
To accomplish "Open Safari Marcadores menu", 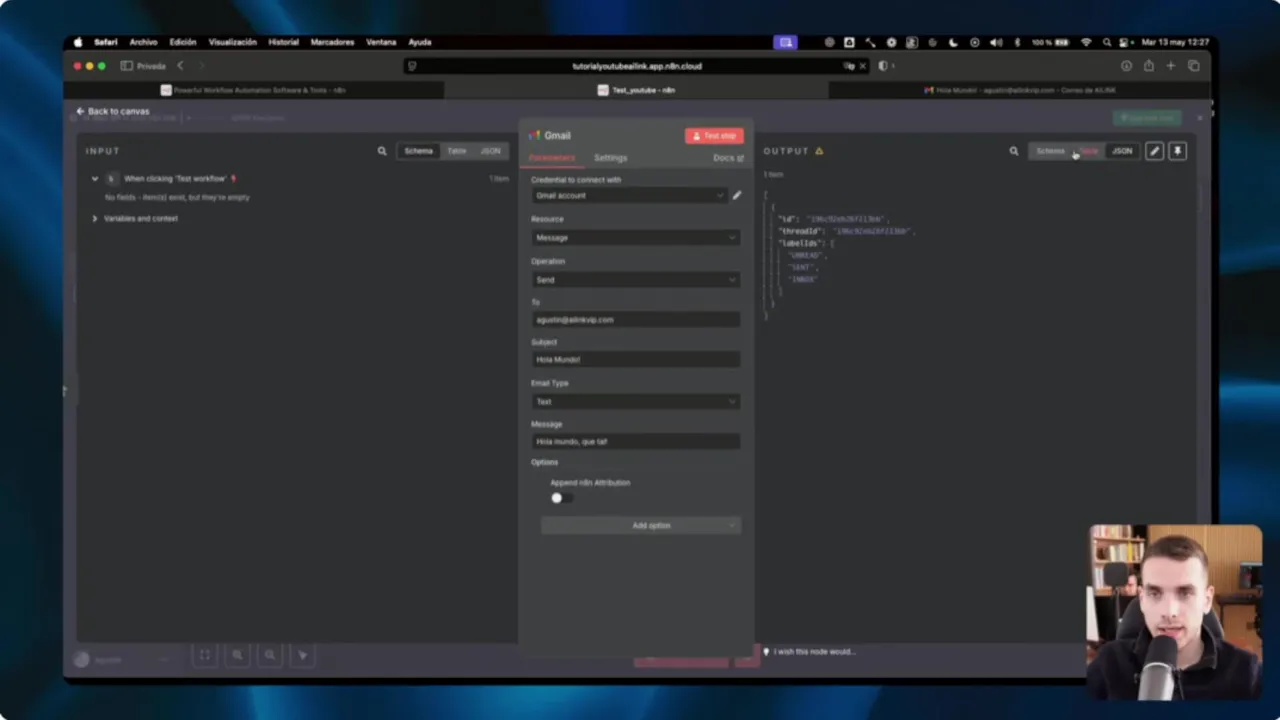I will click(332, 42).
